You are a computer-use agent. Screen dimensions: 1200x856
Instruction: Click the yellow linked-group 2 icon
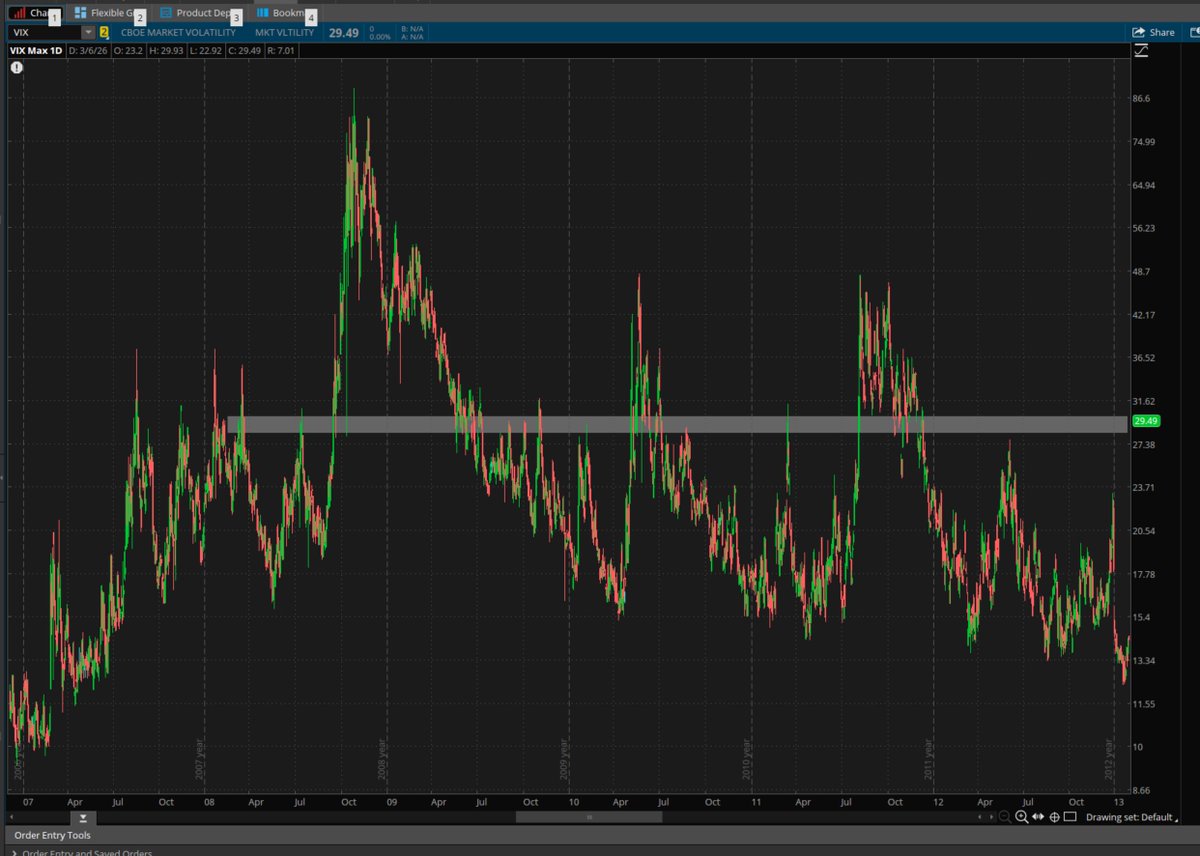coord(103,32)
